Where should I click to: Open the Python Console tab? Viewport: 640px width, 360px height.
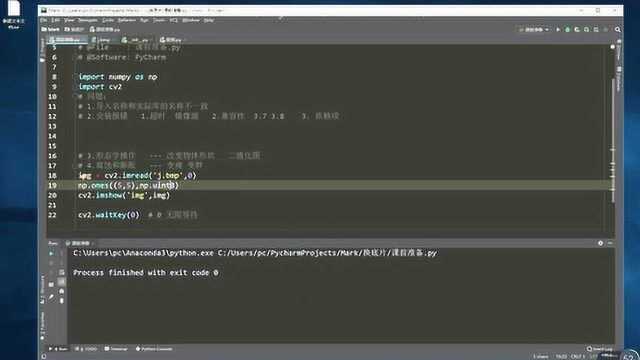click(x=154, y=349)
